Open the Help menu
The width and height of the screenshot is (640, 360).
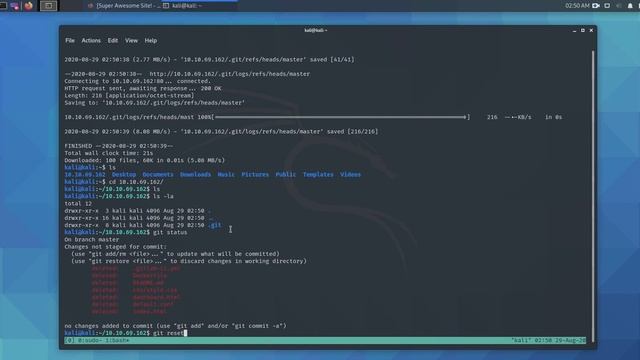pos(151,40)
